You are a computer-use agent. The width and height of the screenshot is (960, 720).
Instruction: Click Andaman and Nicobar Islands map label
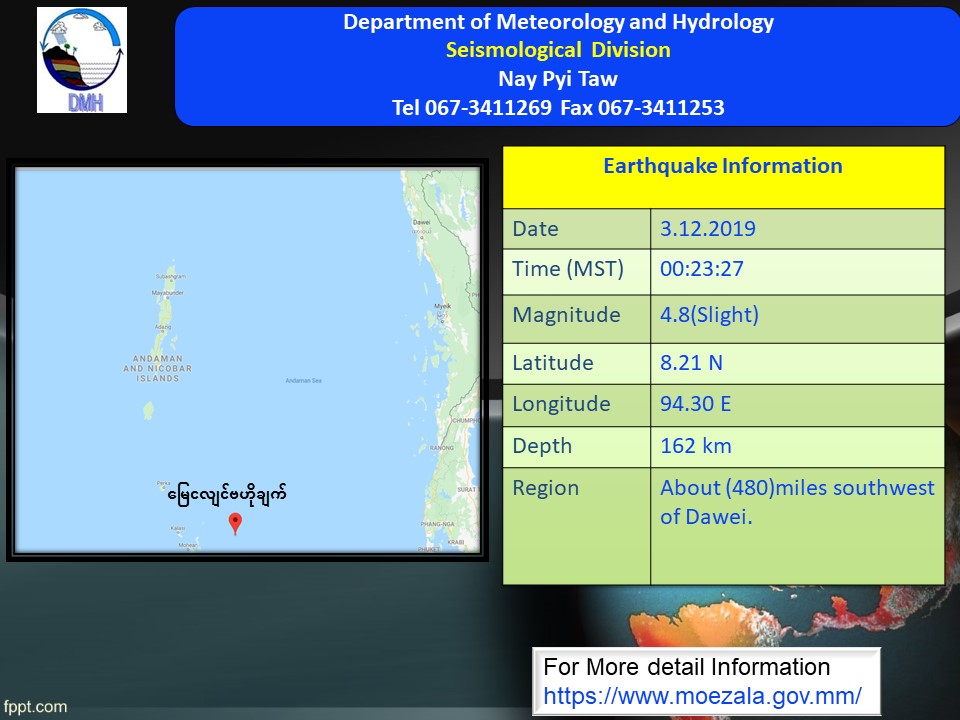click(x=158, y=369)
